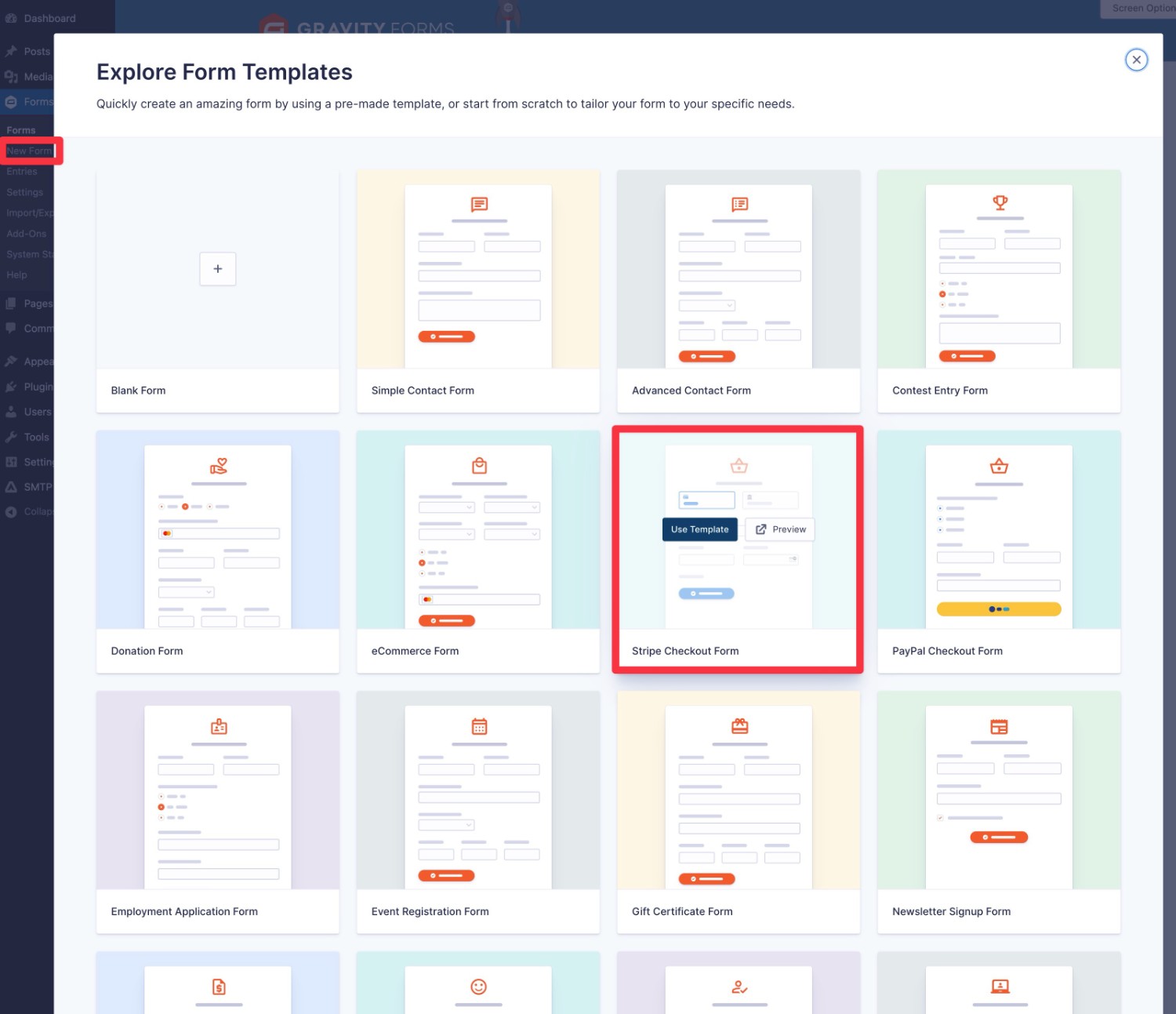Pick the Event Registration Form template
The image size is (1176, 1014).
(478, 812)
